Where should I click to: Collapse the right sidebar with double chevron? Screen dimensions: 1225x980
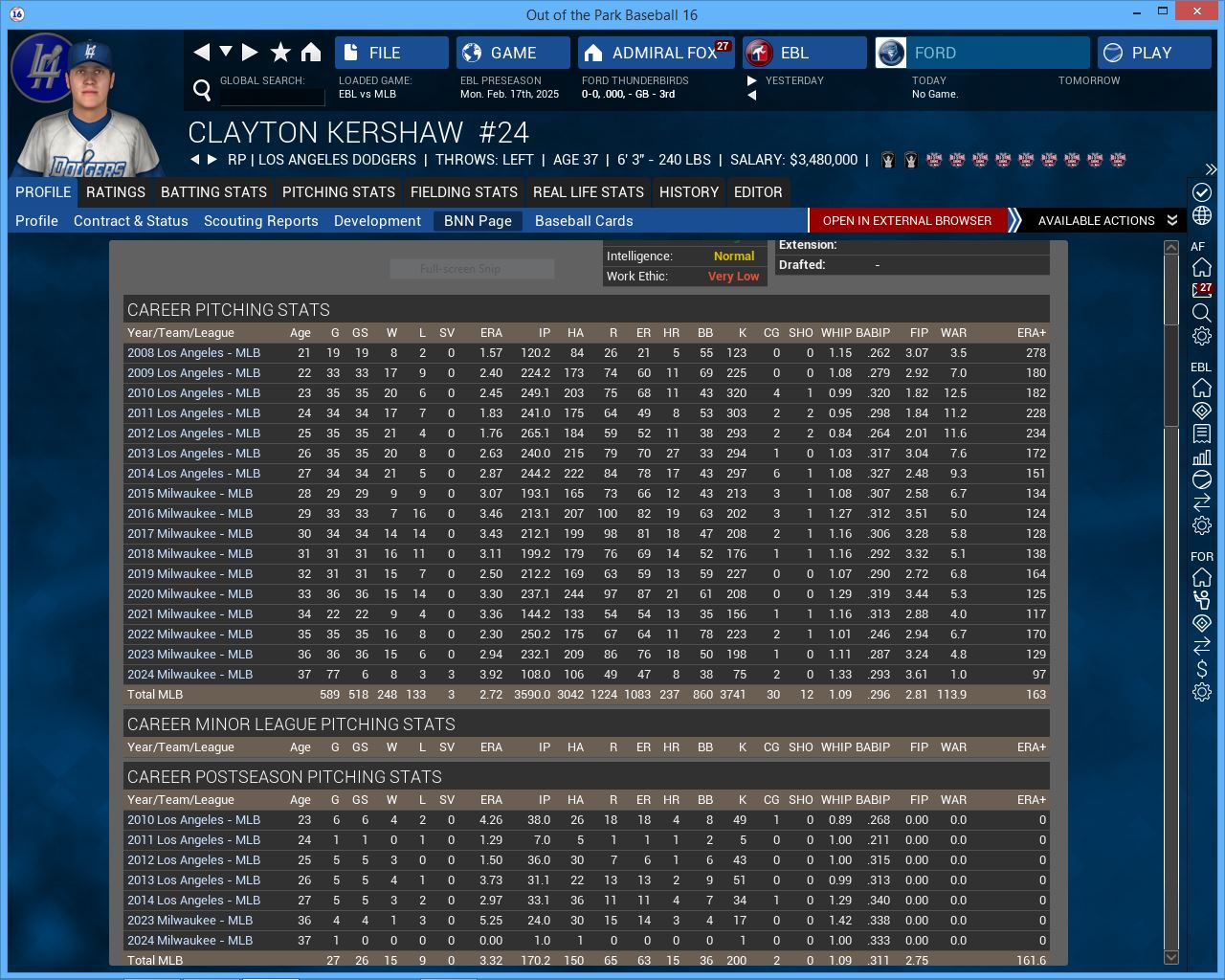tap(1211, 169)
